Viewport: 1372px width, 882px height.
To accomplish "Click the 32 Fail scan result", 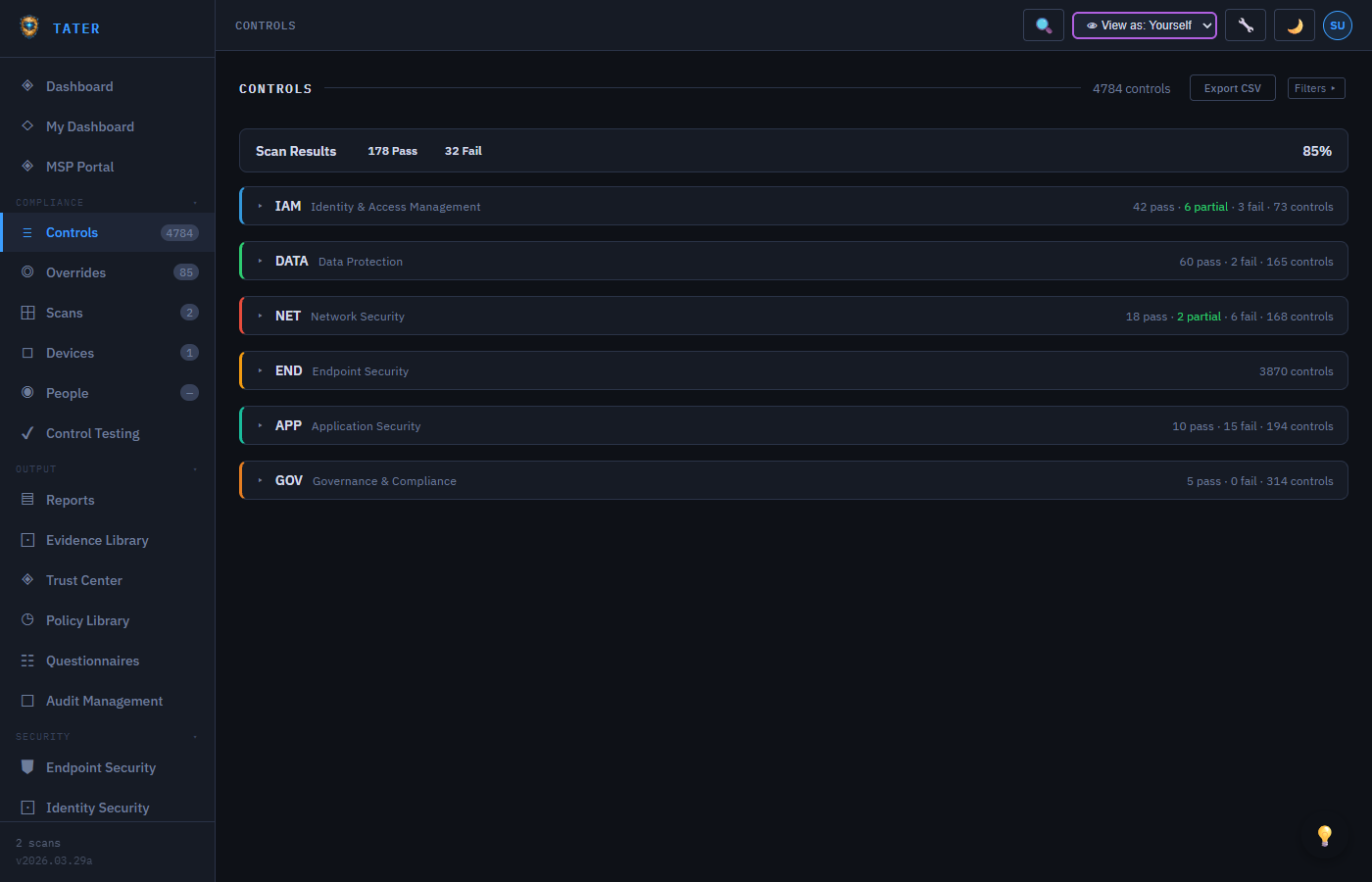I will coord(464,151).
